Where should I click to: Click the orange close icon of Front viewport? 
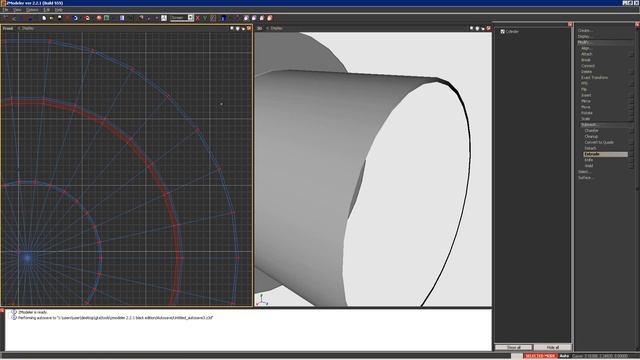pos(249,29)
